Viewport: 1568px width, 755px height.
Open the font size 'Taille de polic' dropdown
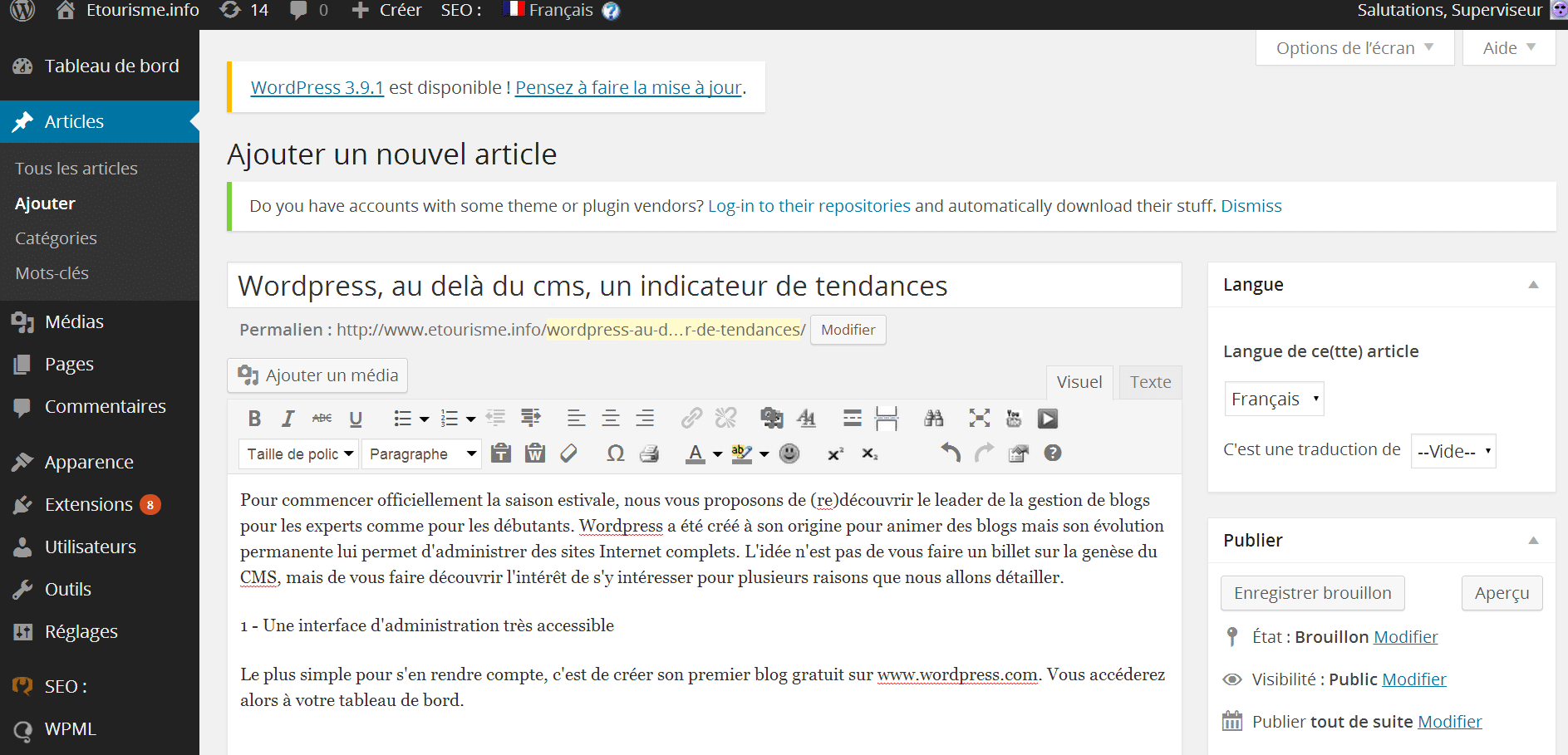pos(299,453)
